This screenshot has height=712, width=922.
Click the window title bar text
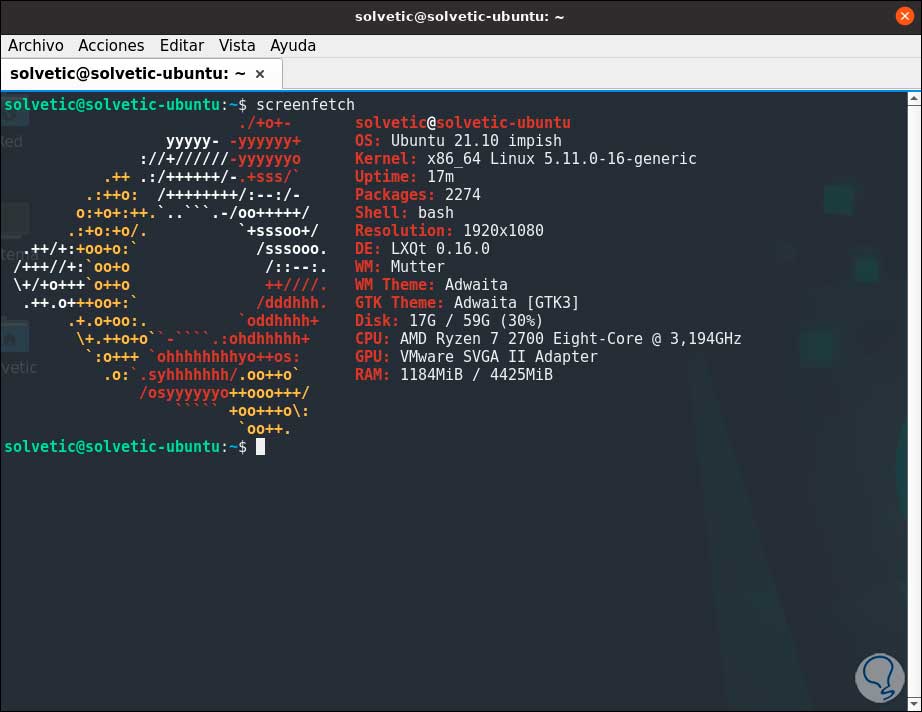click(x=459, y=15)
